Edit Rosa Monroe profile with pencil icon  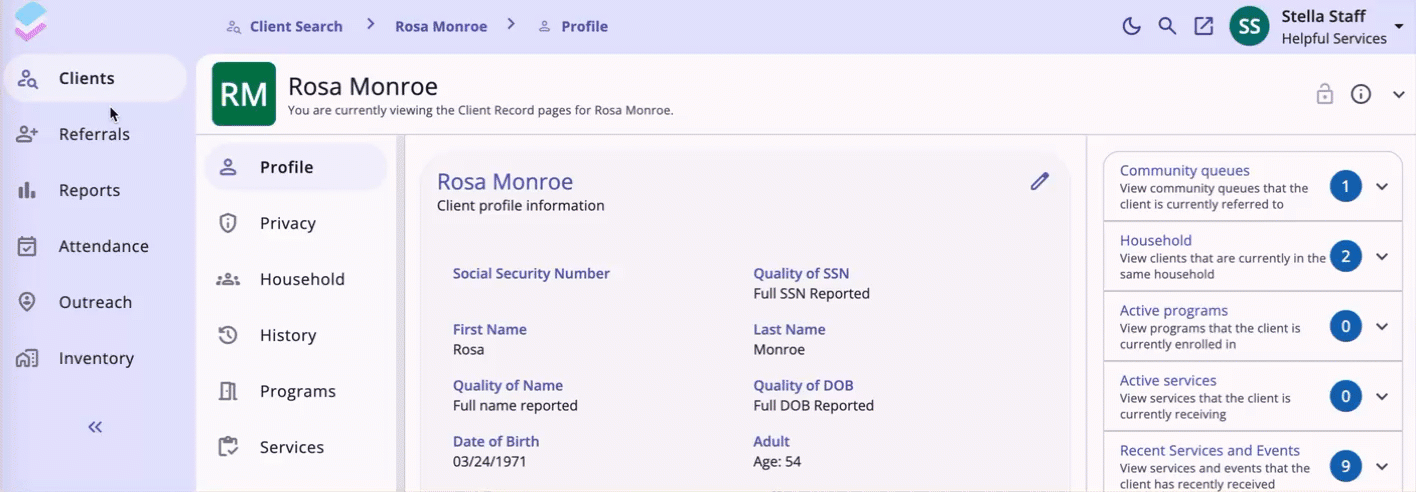click(1040, 181)
